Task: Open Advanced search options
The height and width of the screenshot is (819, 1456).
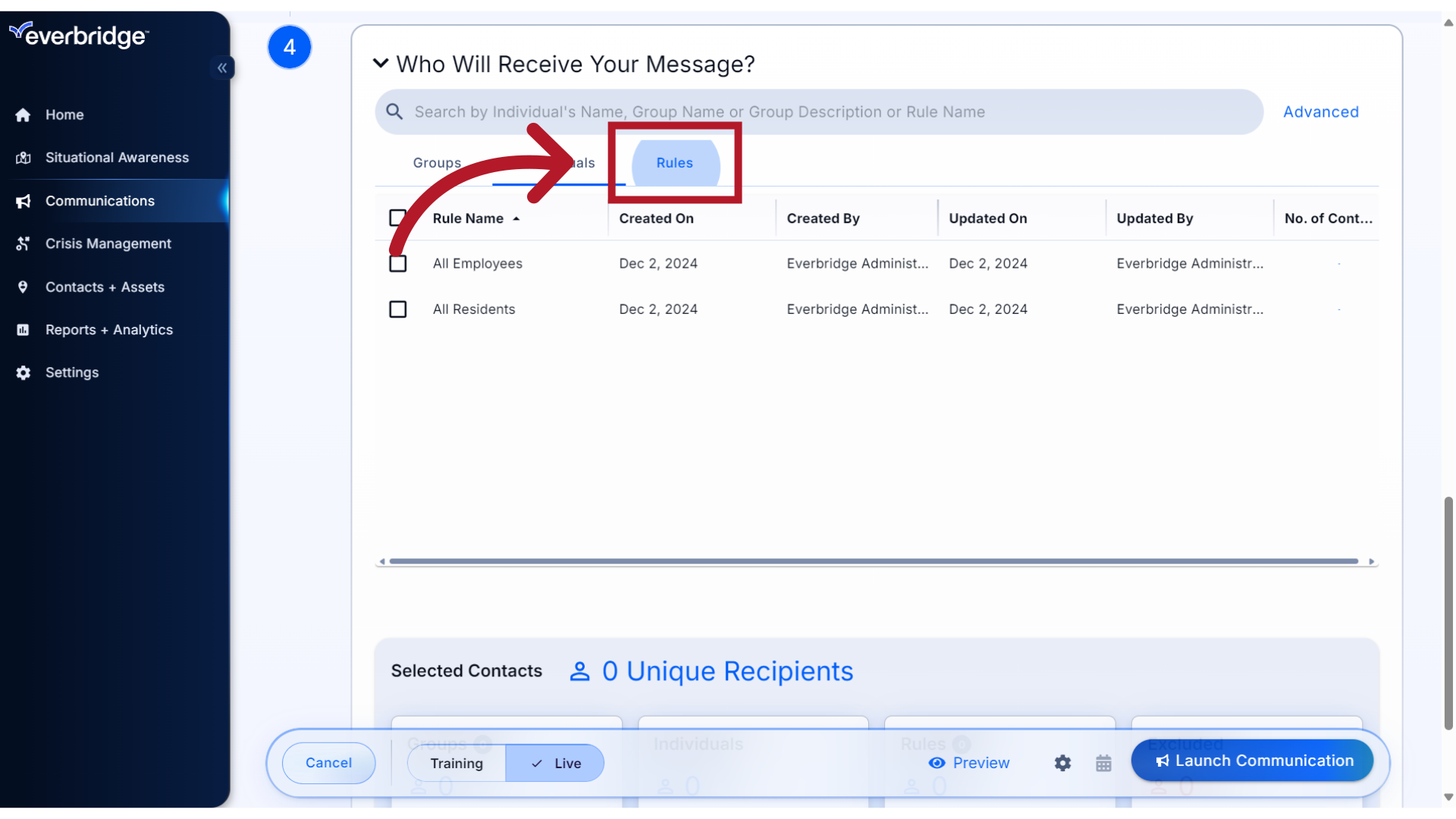Action: 1320,111
